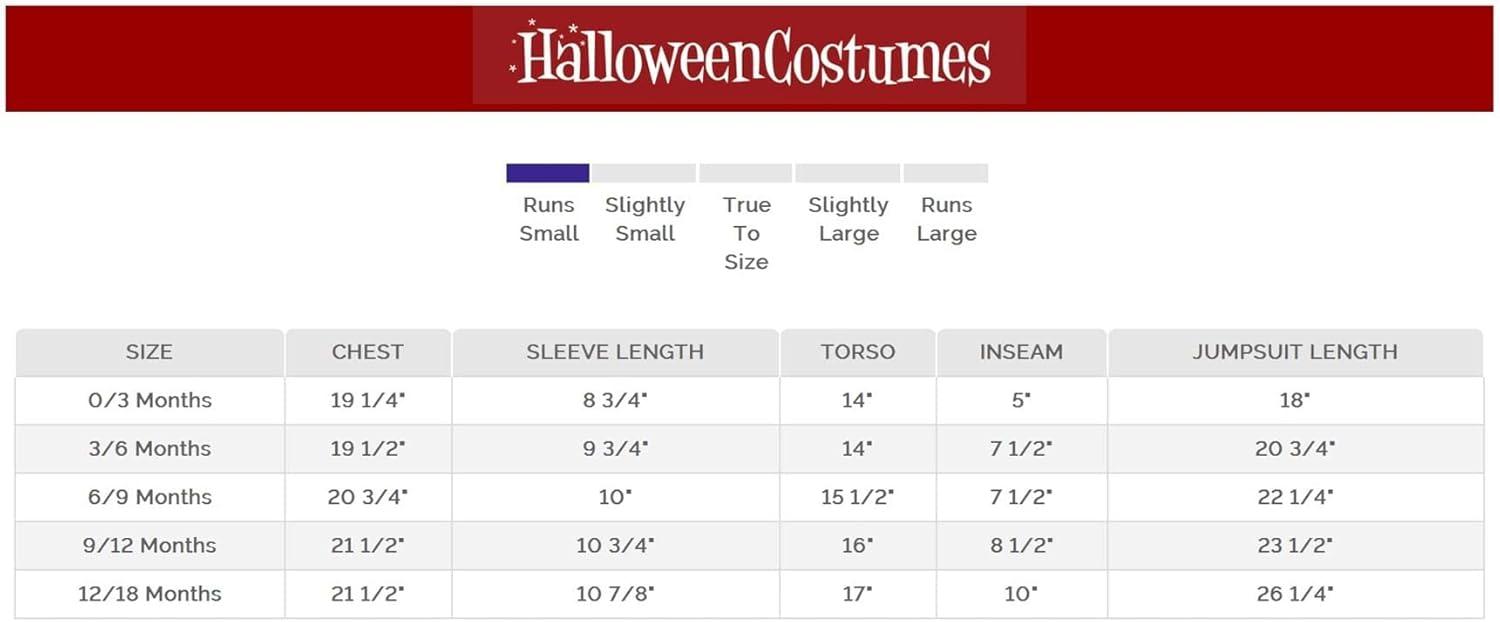Select the Slightly Large fit segment
This screenshot has height=622, width=1500.
[848, 173]
